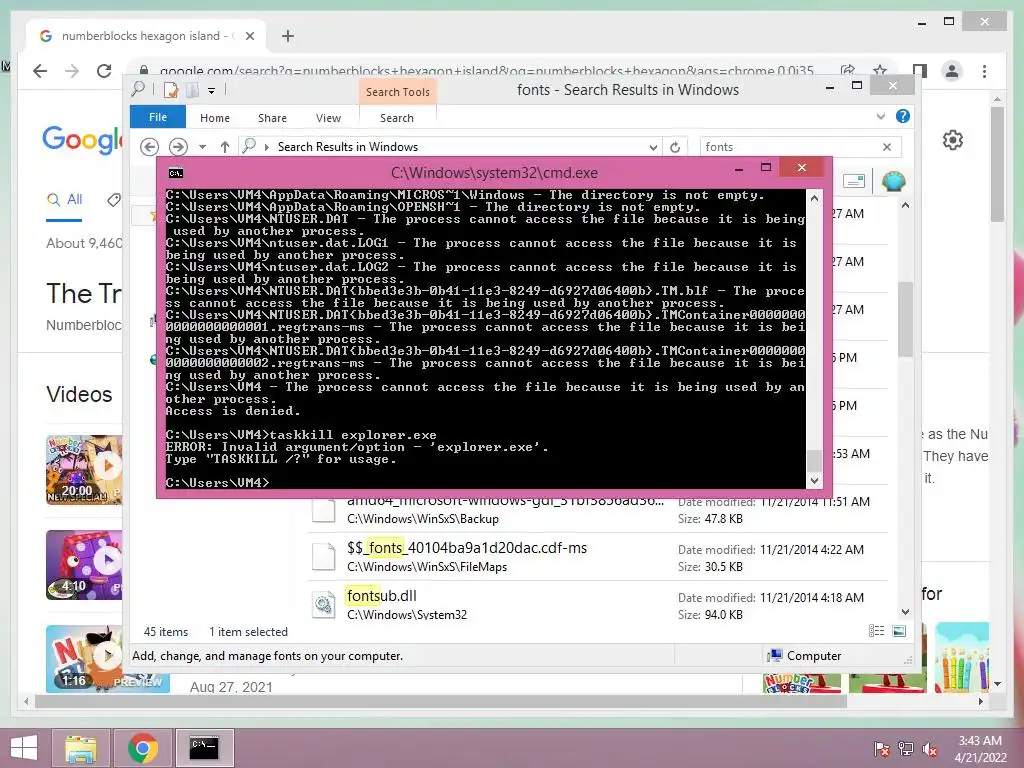
Task: Open Google quick settings gear
Action: point(953,140)
